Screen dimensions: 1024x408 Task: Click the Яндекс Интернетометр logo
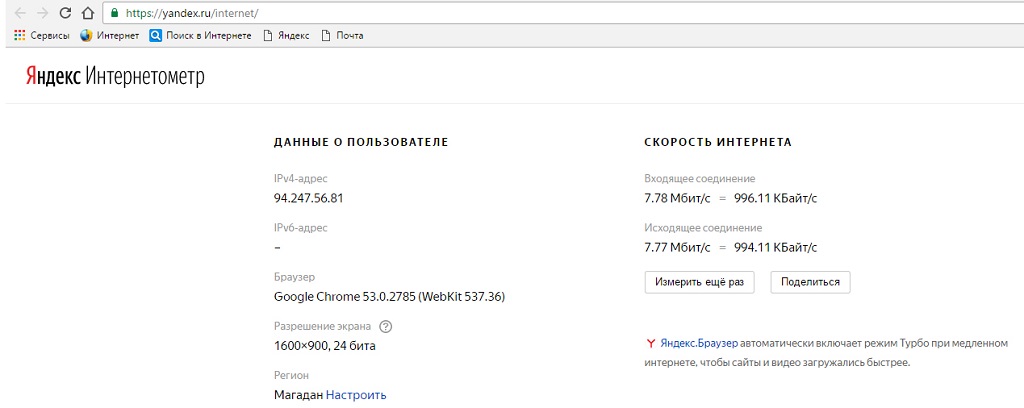tap(115, 76)
